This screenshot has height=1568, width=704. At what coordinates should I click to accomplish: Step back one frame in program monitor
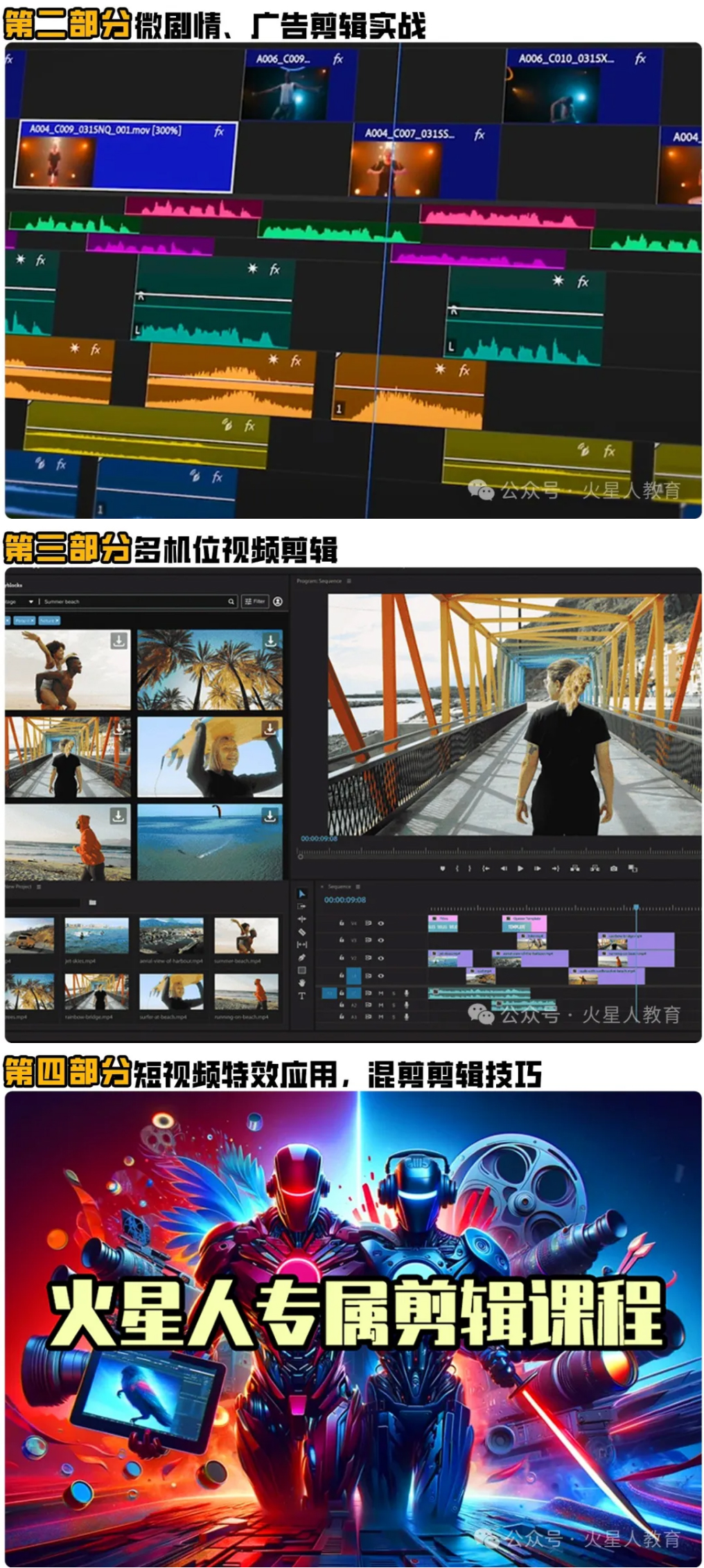(504, 868)
